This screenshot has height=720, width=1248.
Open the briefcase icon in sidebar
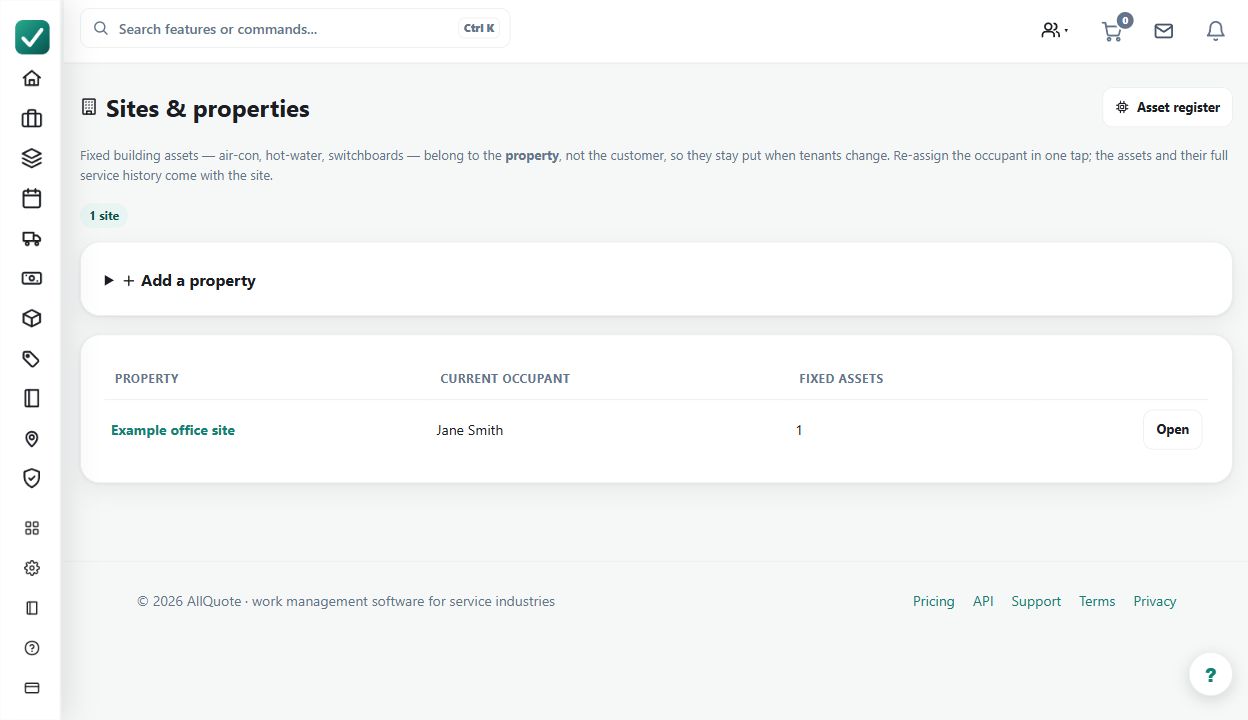32,118
